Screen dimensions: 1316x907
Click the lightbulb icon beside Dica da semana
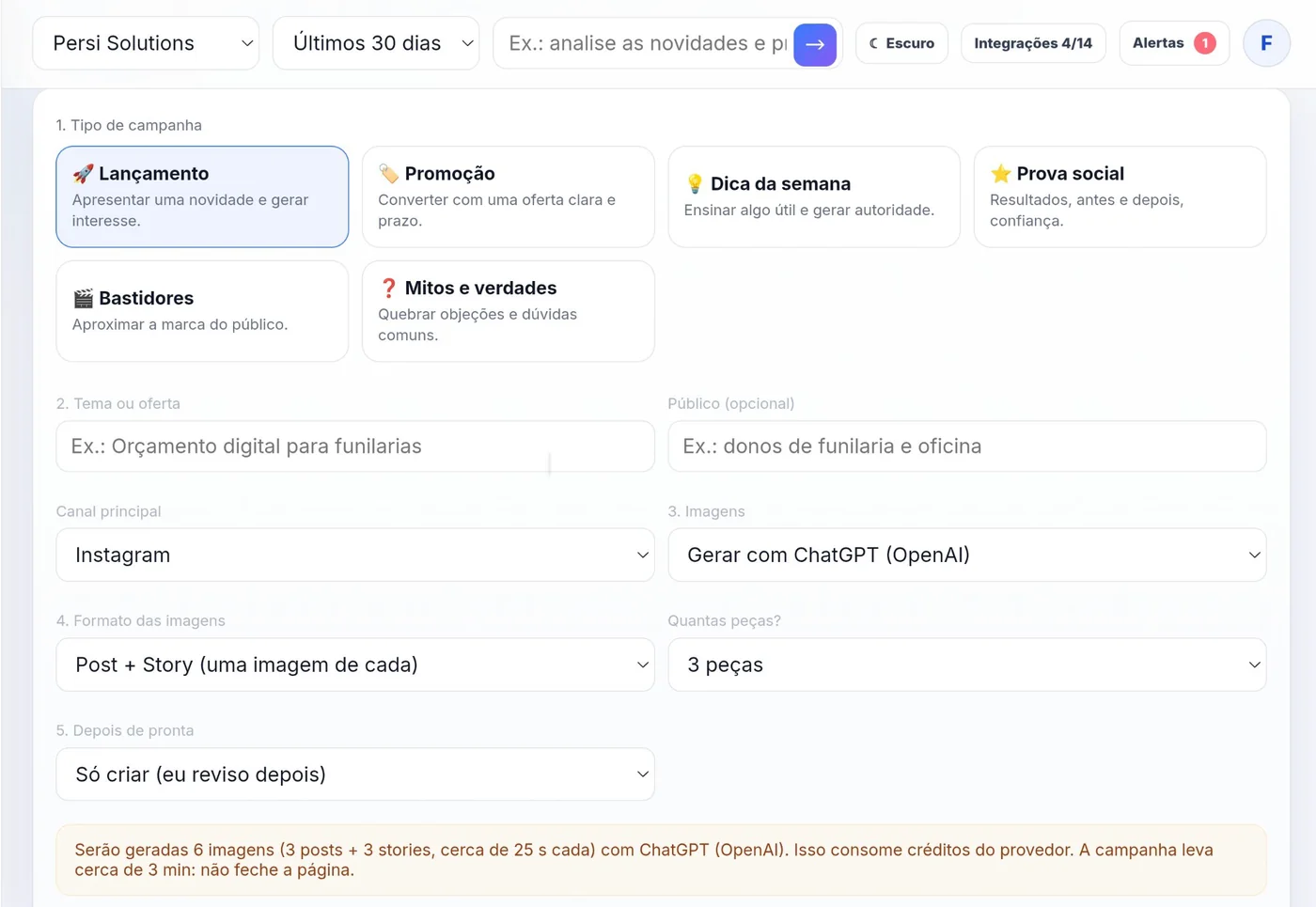point(695,184)
